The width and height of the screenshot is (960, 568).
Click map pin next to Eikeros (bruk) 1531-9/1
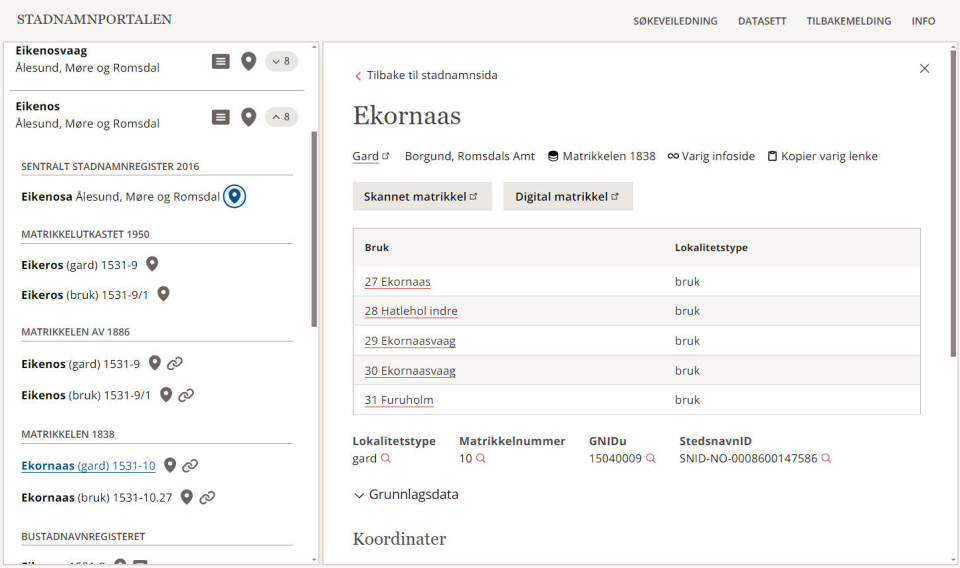pyautogui.click(x=164, y=294)
